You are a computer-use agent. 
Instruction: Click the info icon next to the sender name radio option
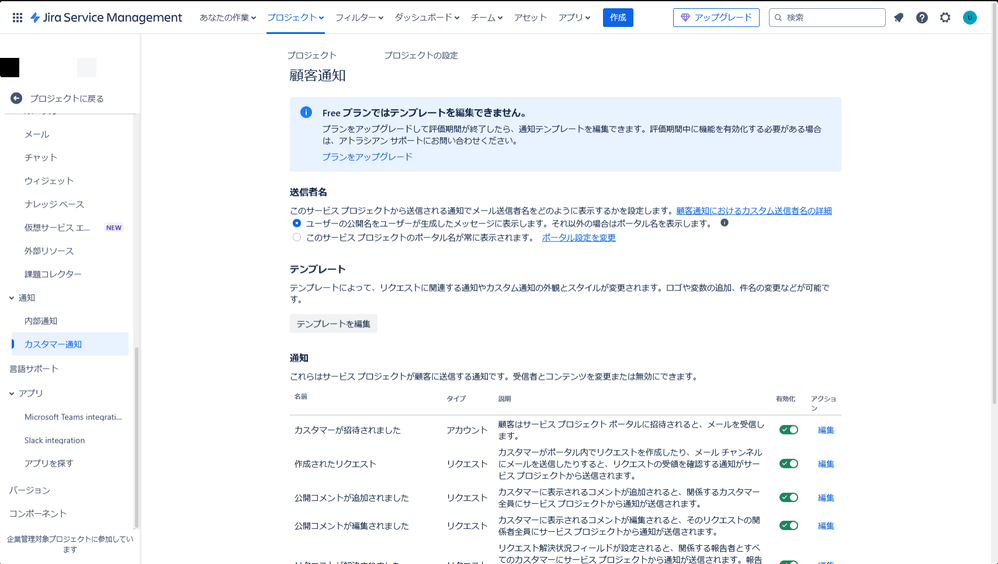(x=724, y=223)
